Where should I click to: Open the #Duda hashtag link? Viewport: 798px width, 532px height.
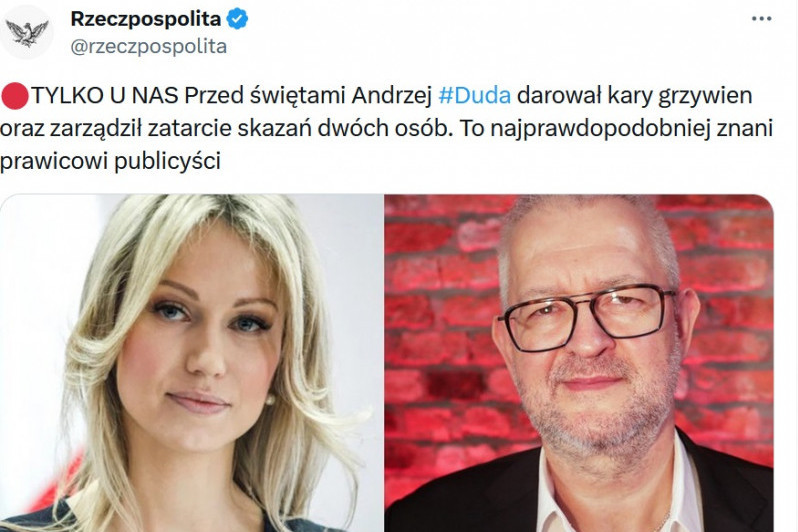tap(474, 96)
